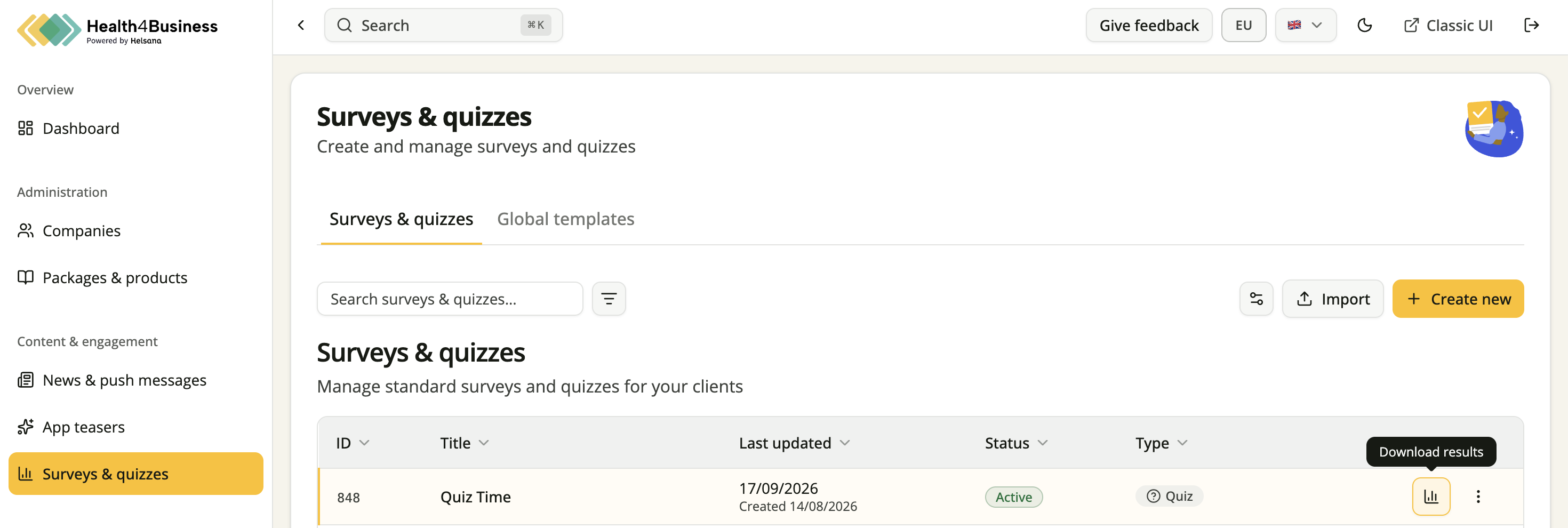
Task: Click the Download results chart icon
Action: pyautogui.click(x=1430, y=497)
